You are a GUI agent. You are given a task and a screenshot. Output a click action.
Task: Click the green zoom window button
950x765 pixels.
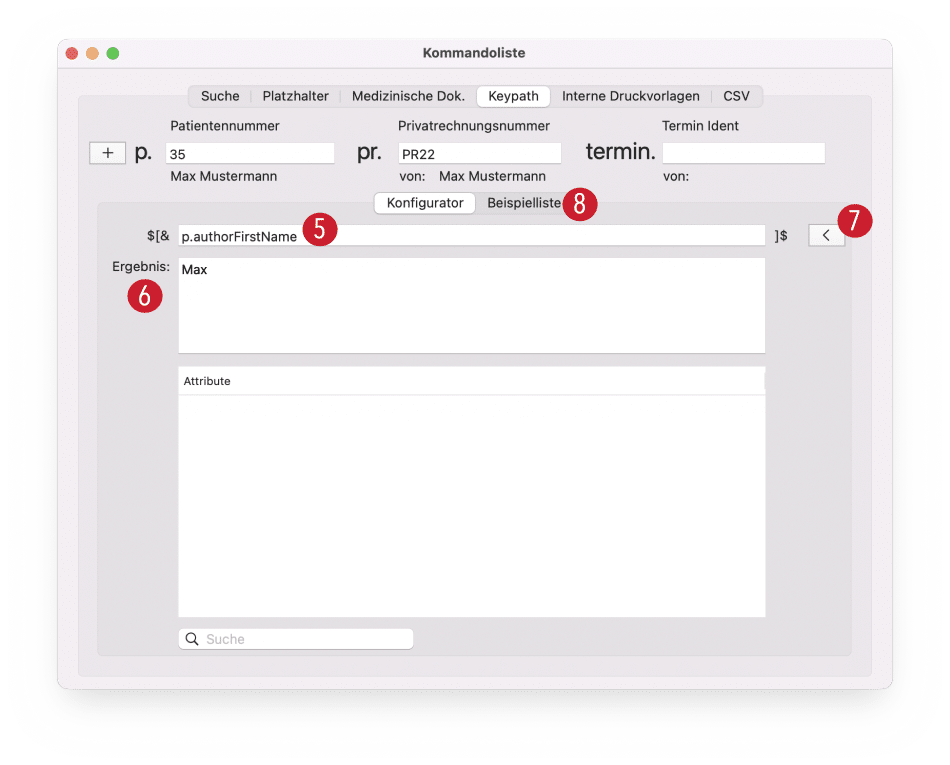[x=113, y=53]
